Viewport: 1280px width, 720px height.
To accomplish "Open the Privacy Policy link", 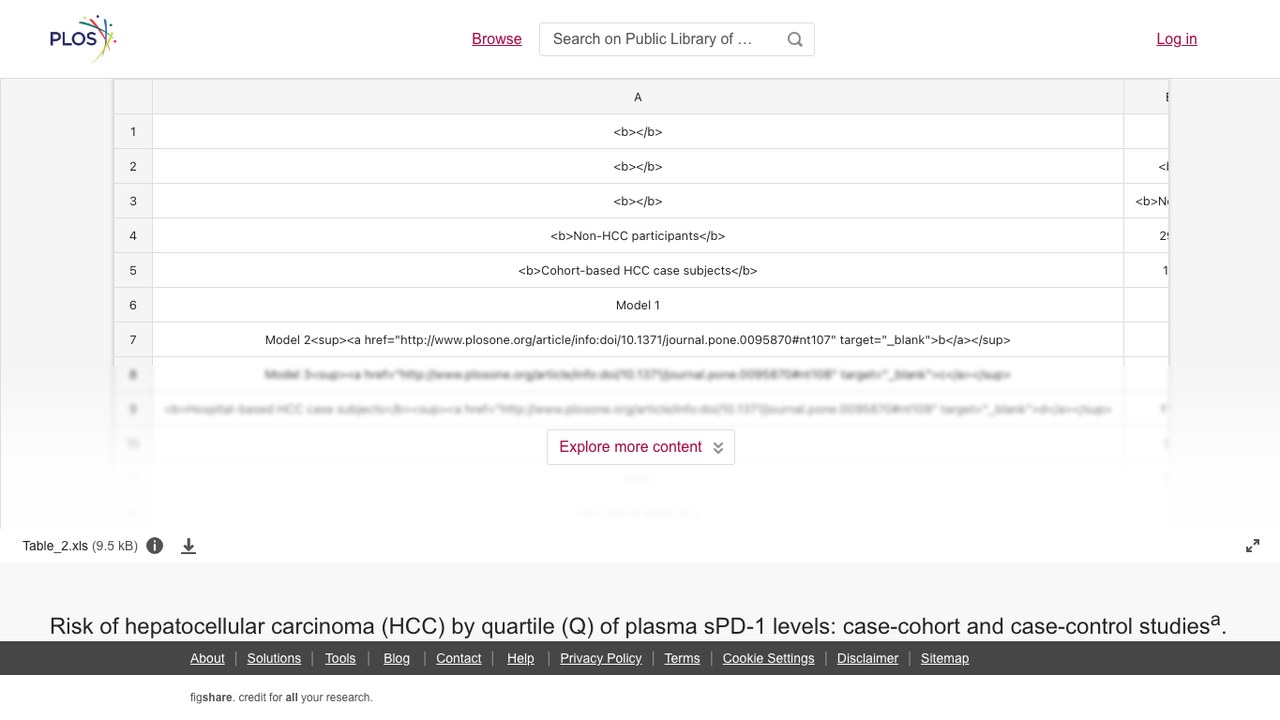I will pos(601,658).
